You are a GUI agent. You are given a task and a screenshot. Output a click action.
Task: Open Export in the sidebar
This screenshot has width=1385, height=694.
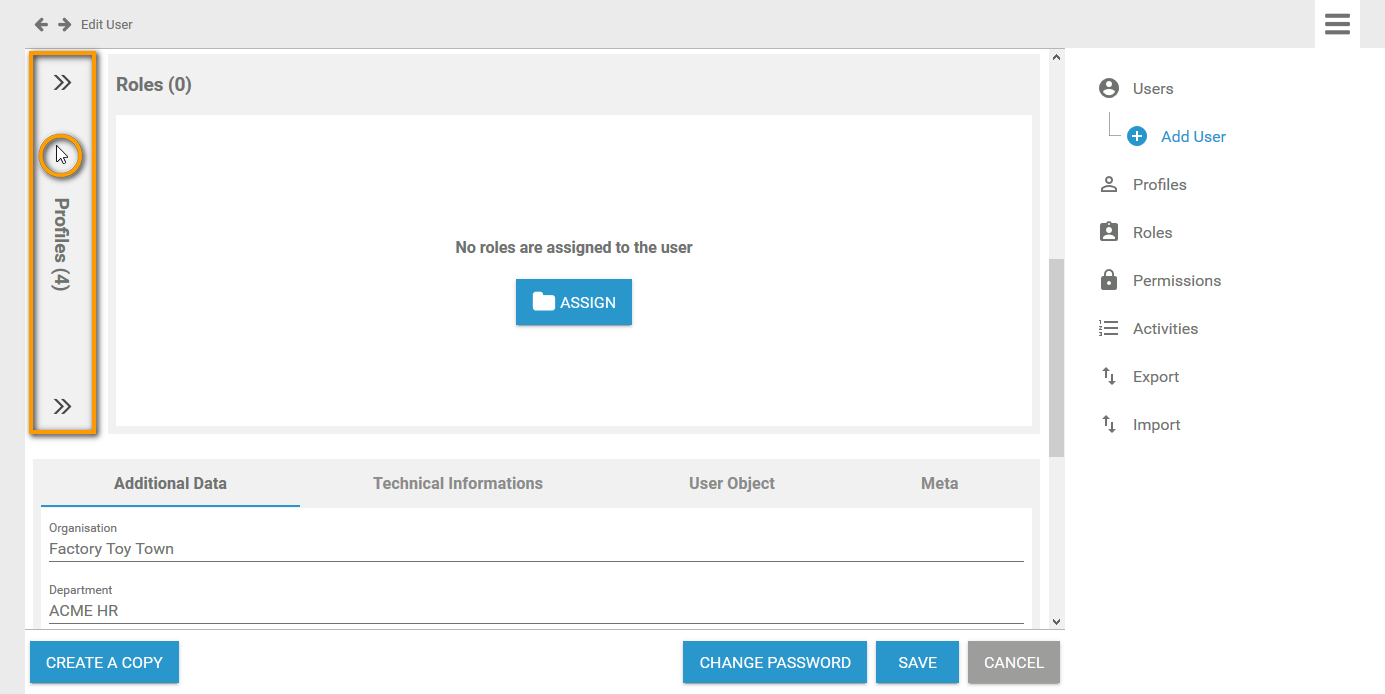click(1156, 377)
